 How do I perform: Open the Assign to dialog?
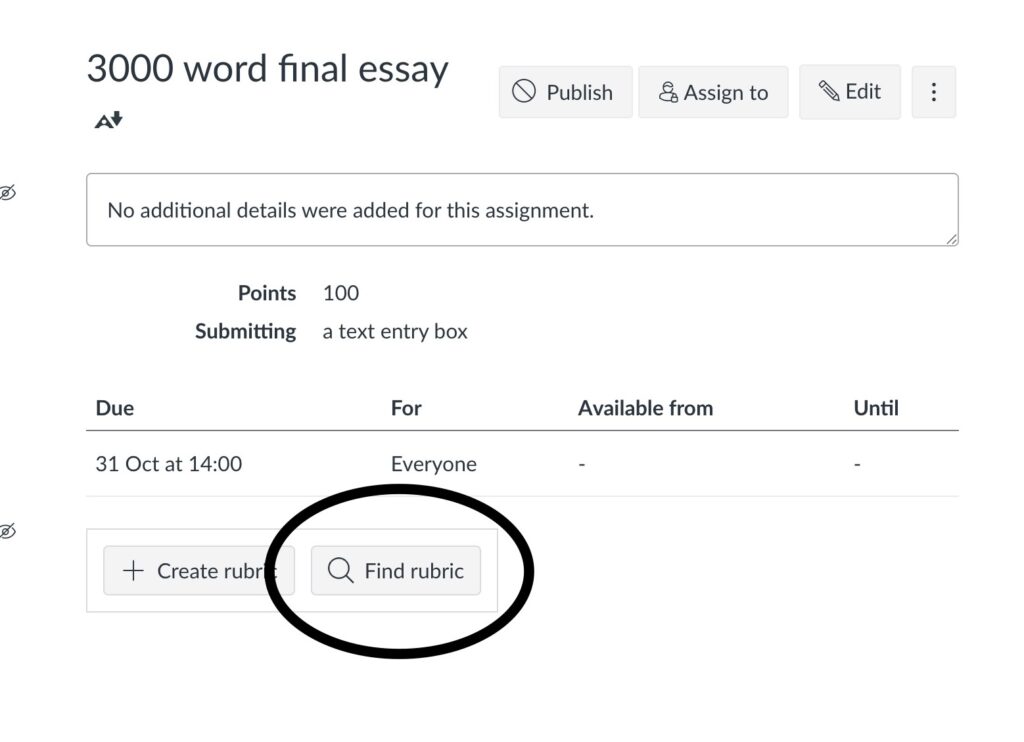click(713, 92)
